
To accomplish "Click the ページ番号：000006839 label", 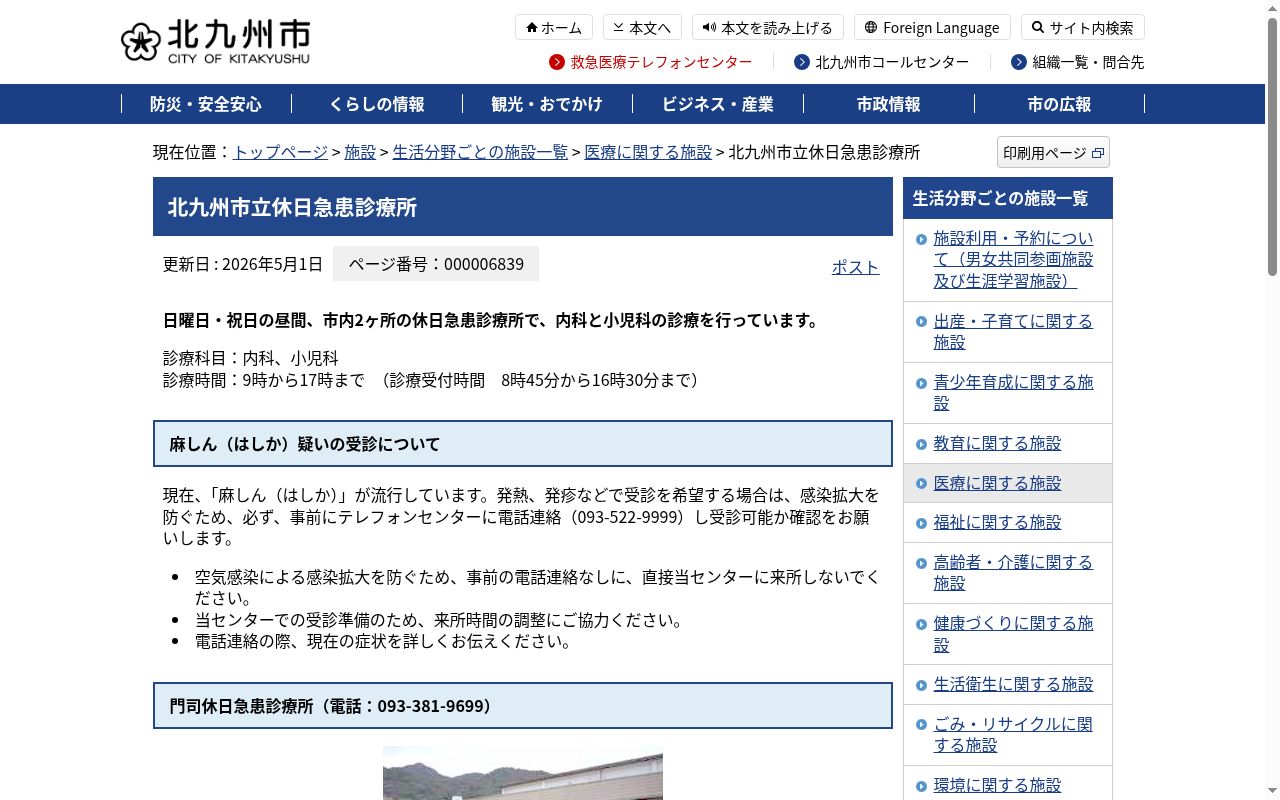I will tap(436, 264).
